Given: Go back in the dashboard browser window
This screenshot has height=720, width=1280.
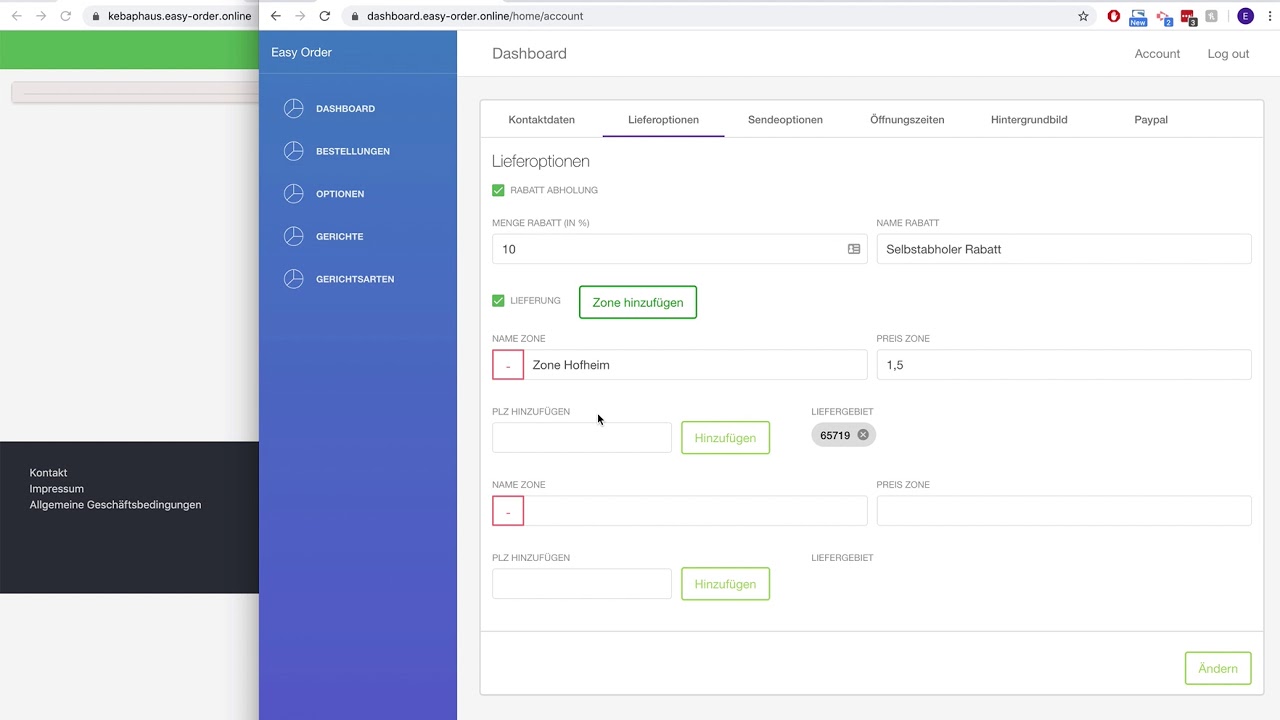Looking at the screenshot, I should (x=276, y=16).
